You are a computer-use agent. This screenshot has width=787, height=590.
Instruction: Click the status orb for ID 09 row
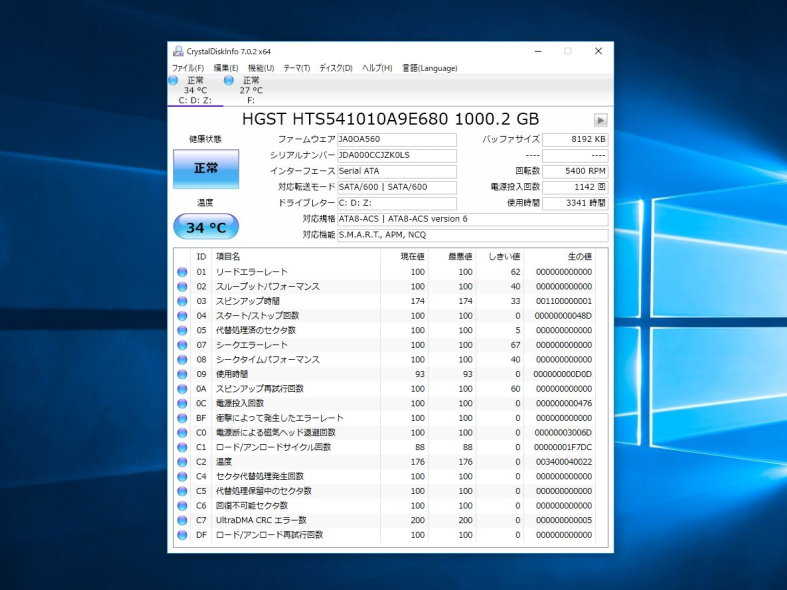[x=182, y=374]
